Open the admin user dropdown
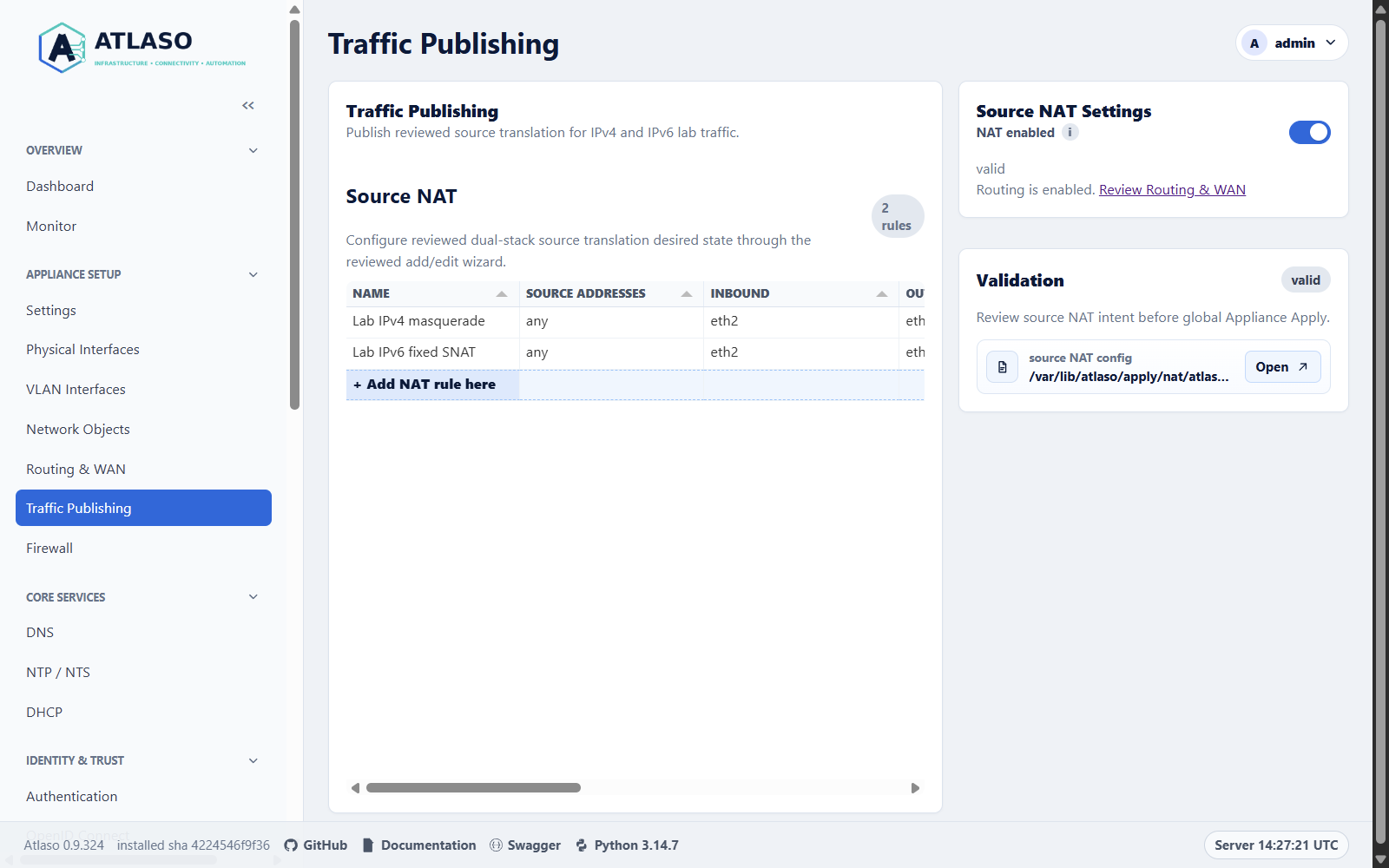 (1292, 43)
